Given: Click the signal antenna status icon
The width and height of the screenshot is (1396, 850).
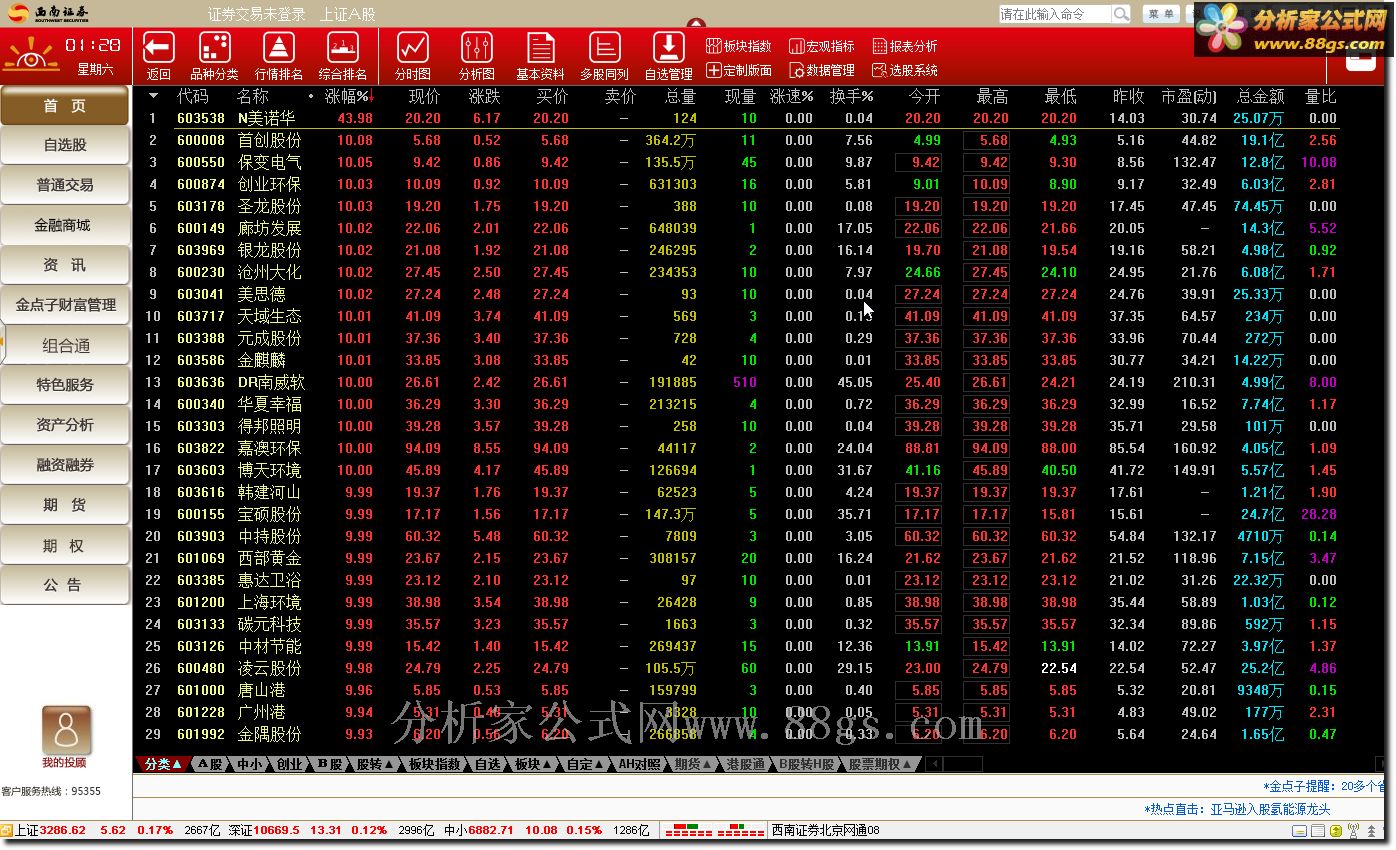Looking at the screenshot, I should (x=1353, y=830).
